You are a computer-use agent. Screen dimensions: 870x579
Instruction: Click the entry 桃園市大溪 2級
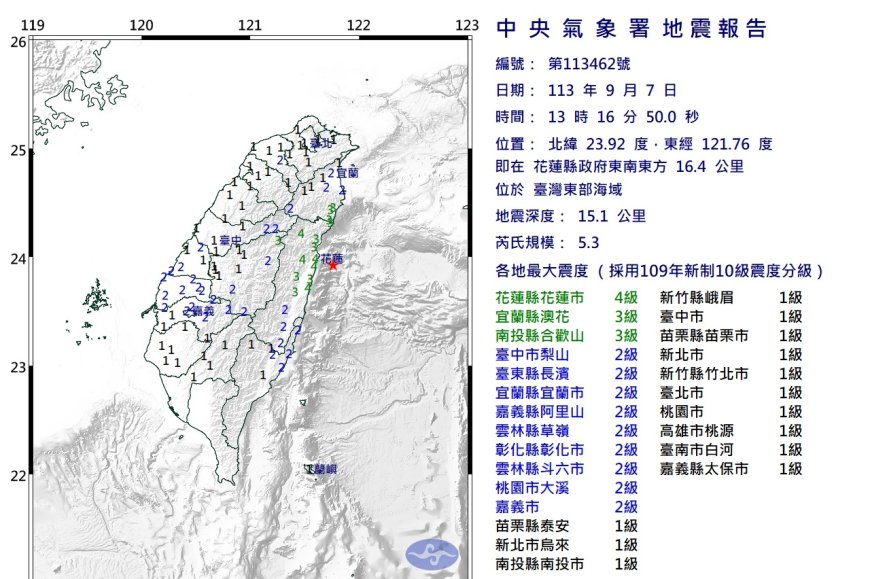coord(566,488)
